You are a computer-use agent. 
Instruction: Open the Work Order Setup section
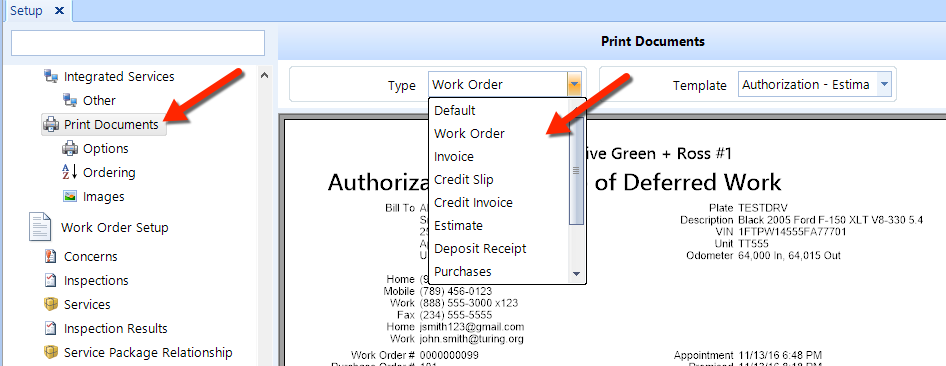click(x=115, y=227)
